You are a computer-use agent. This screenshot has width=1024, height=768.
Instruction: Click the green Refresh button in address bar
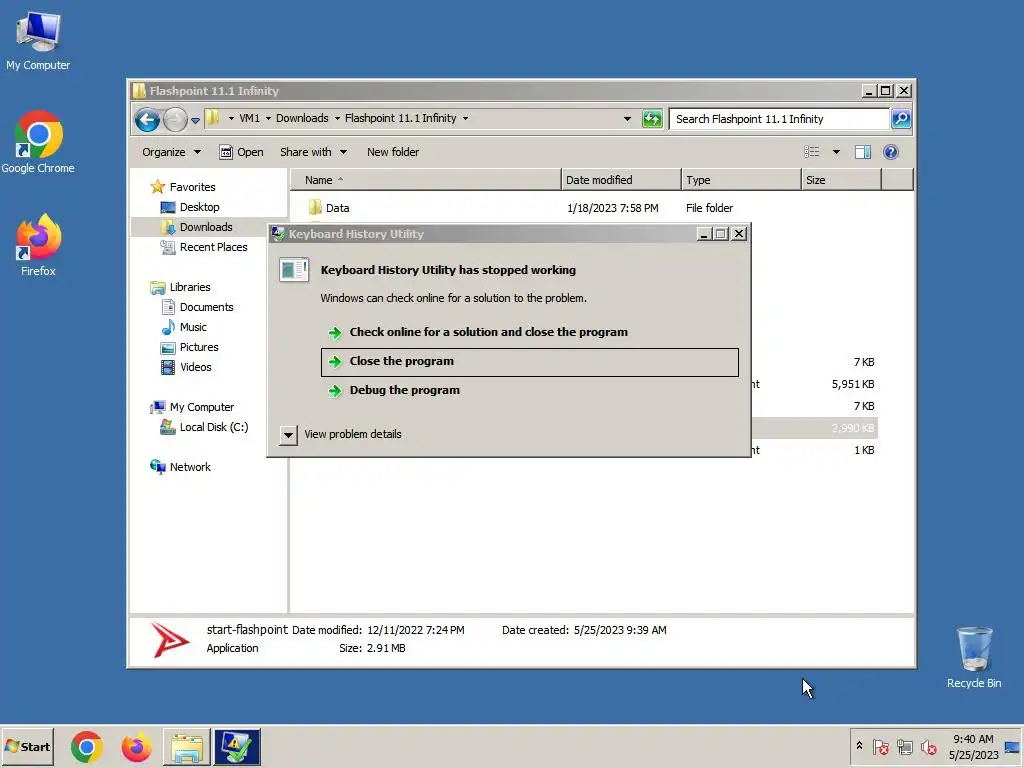(x=652, y=119)
